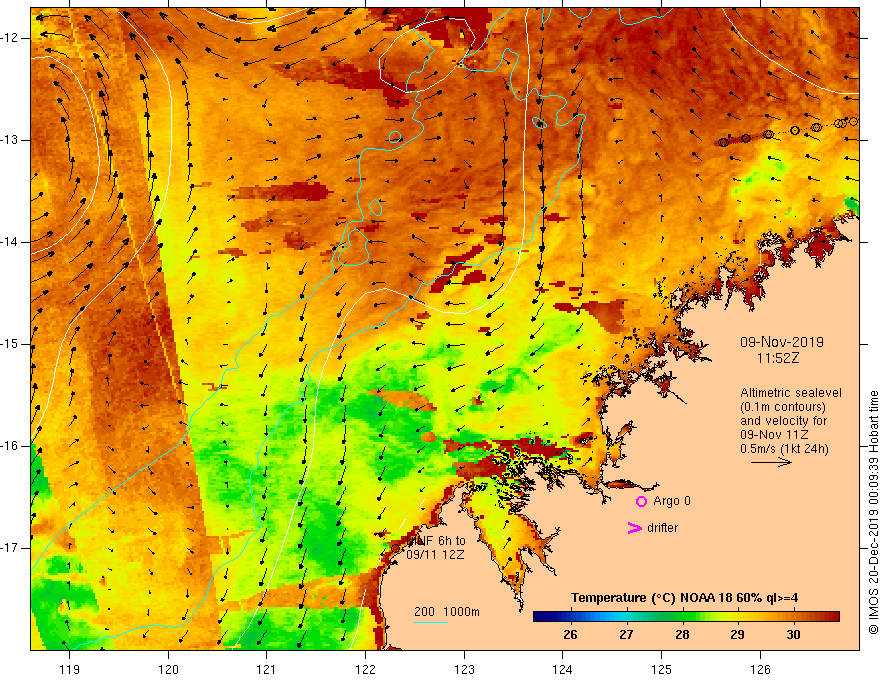Click the longitude 123 axis label
The width and height of the screenshot is (880, 680).
[464, 669]
